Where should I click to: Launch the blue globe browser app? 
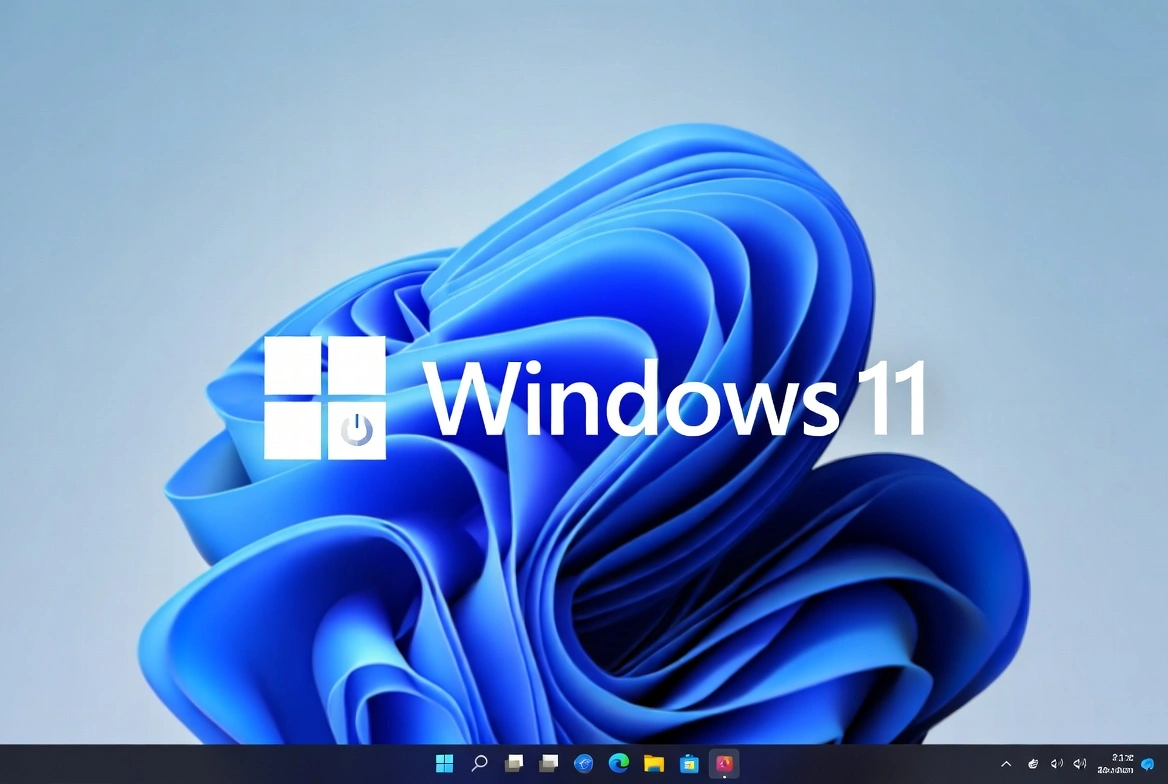pyautogui.click(x=583, y=763)
